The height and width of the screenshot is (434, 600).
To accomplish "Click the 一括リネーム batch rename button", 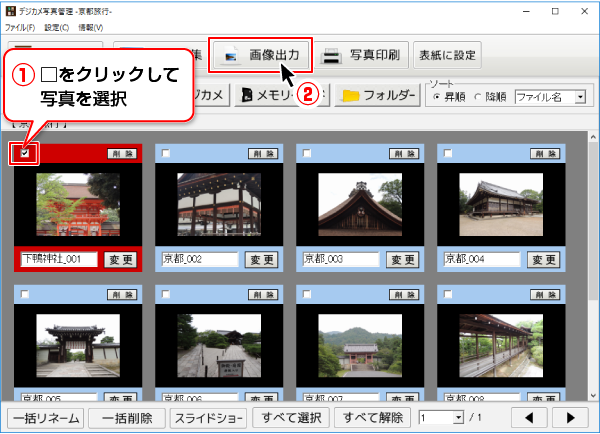I will pos(46,418).
